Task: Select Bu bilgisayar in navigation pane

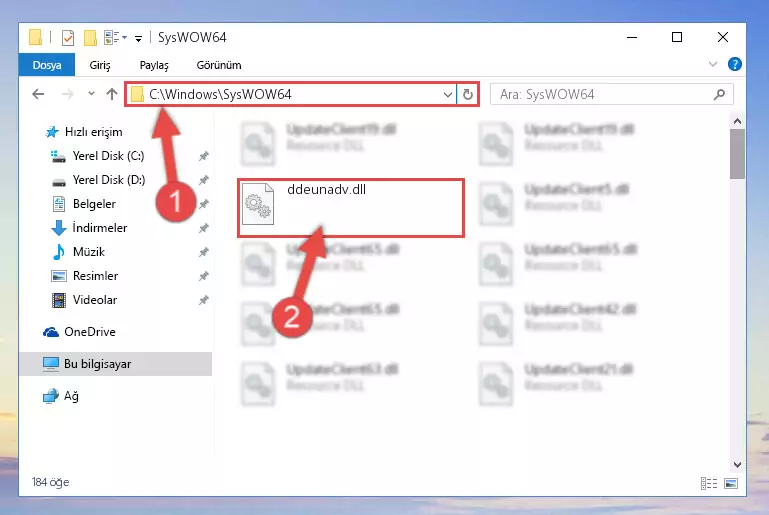Action: coord(115,364)
